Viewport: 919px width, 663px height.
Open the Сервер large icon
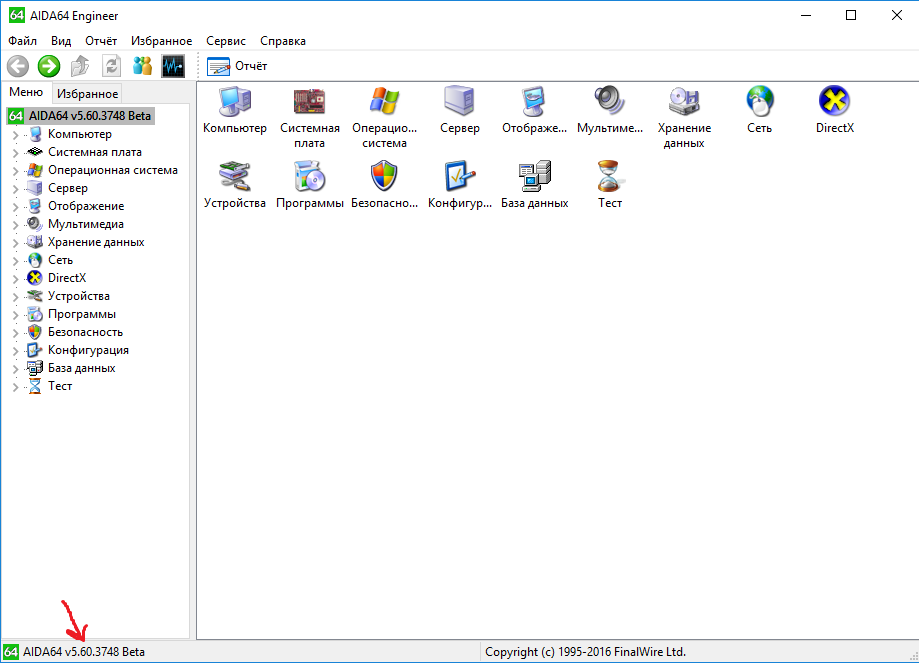pyautogui.click(x=460, y=110)
